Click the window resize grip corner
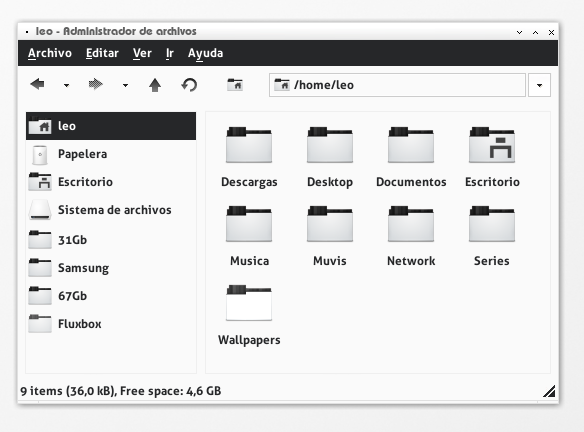This screenshot has height=432, width=584. pos(549,391)
